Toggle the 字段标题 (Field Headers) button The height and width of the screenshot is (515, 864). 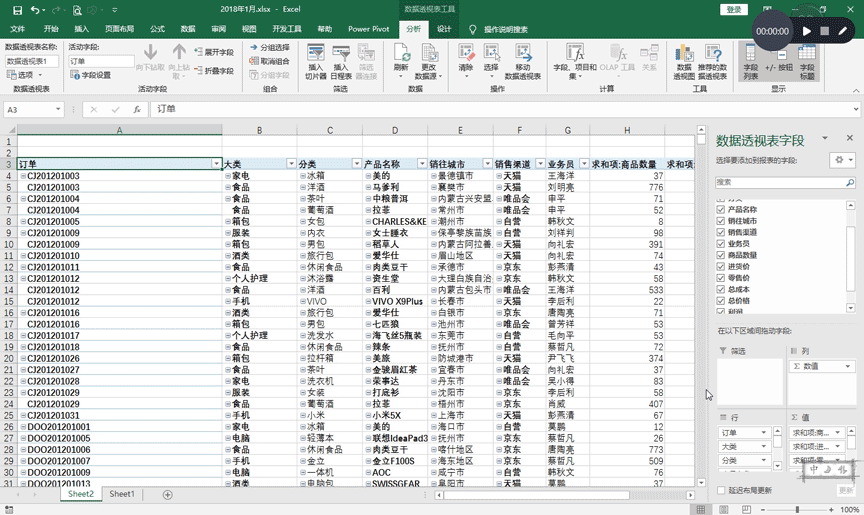coord(807,62)
